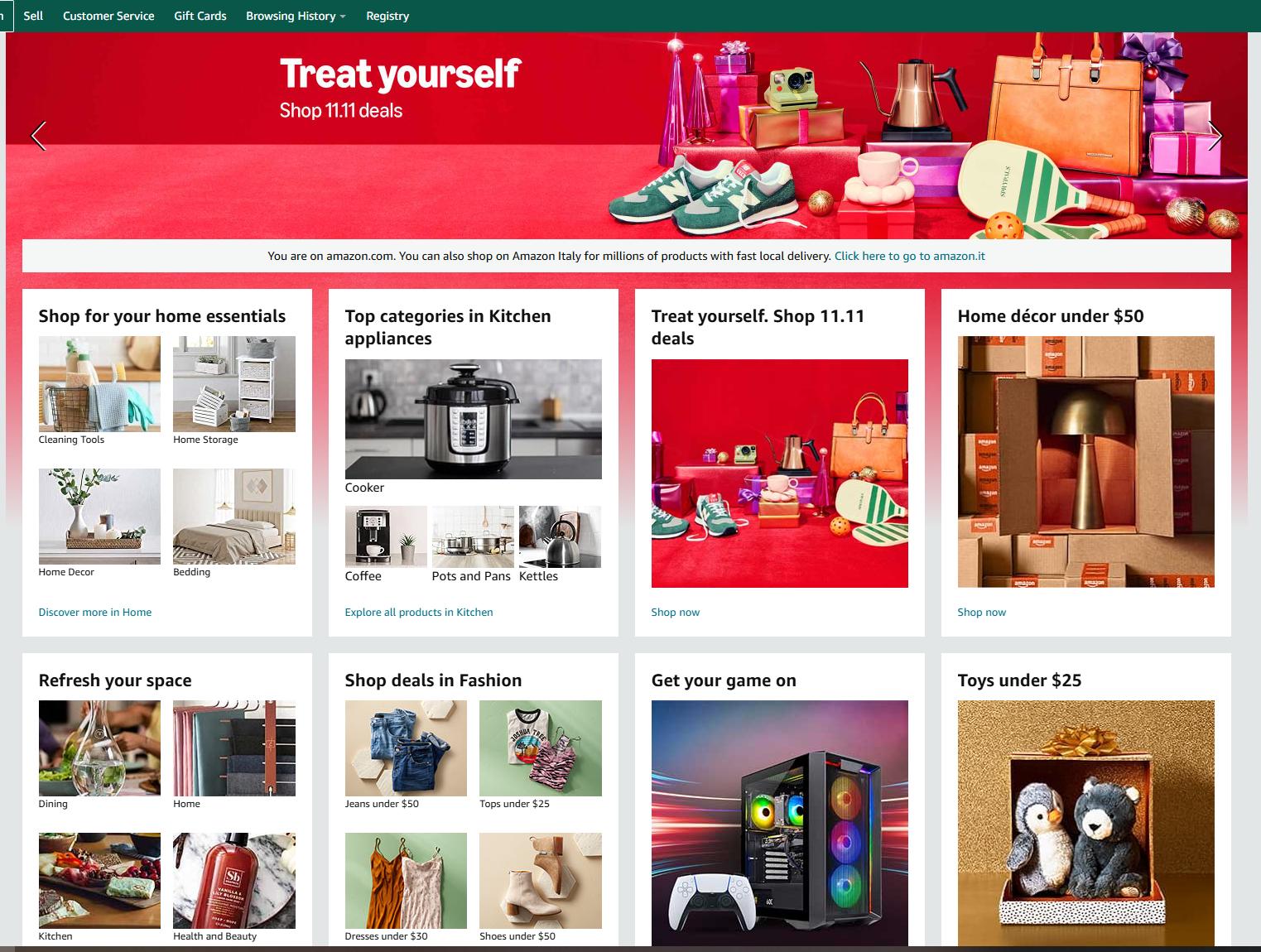Open Home Storage image tile
The height and width of the screenshot is (952, 1261).
pos(234,384)
